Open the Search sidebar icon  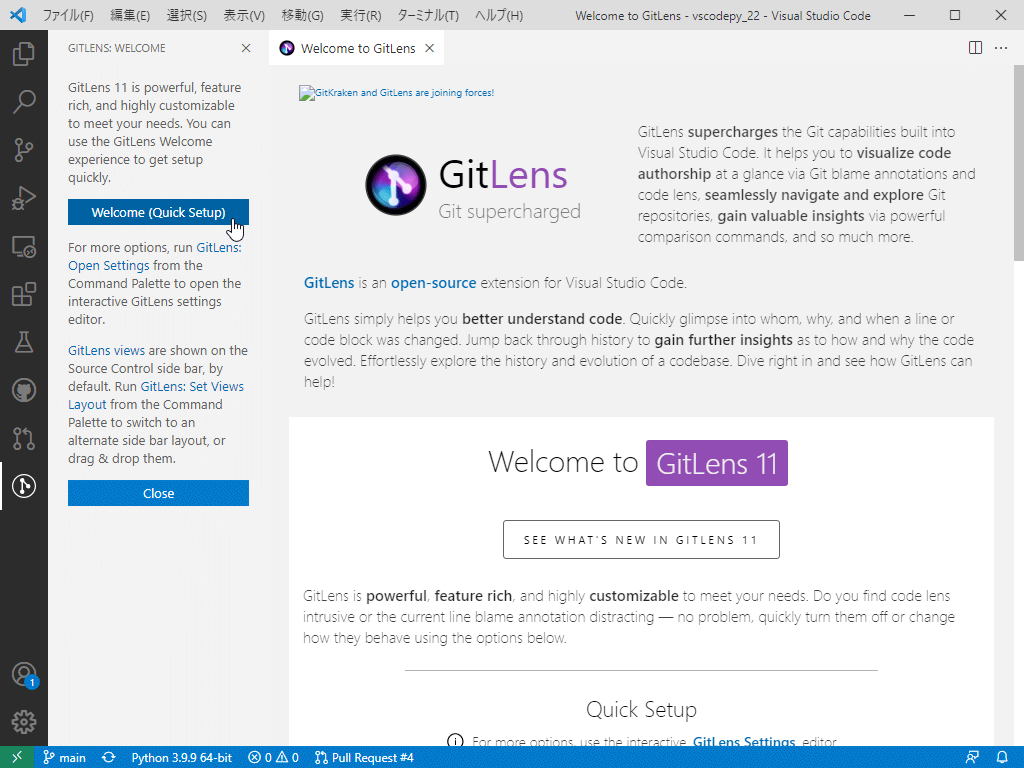click(25, 101)
